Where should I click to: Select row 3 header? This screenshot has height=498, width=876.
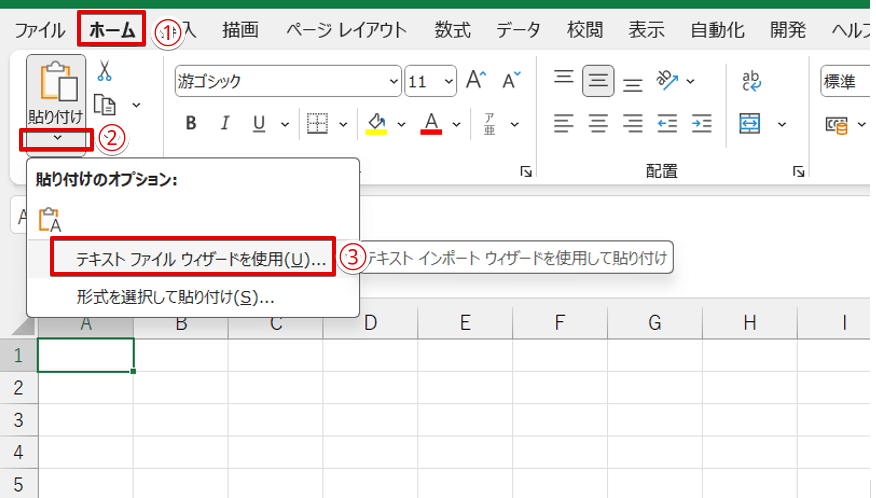point(18,420)
